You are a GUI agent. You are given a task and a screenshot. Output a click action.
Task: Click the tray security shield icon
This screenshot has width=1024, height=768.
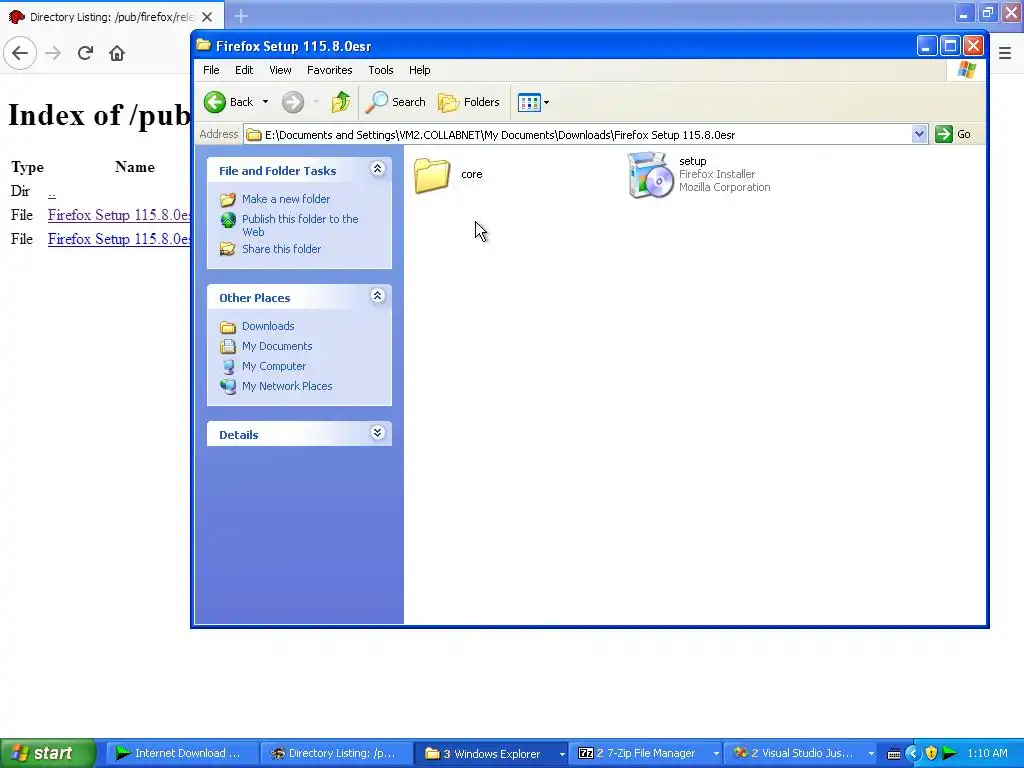tap(931, 753)
